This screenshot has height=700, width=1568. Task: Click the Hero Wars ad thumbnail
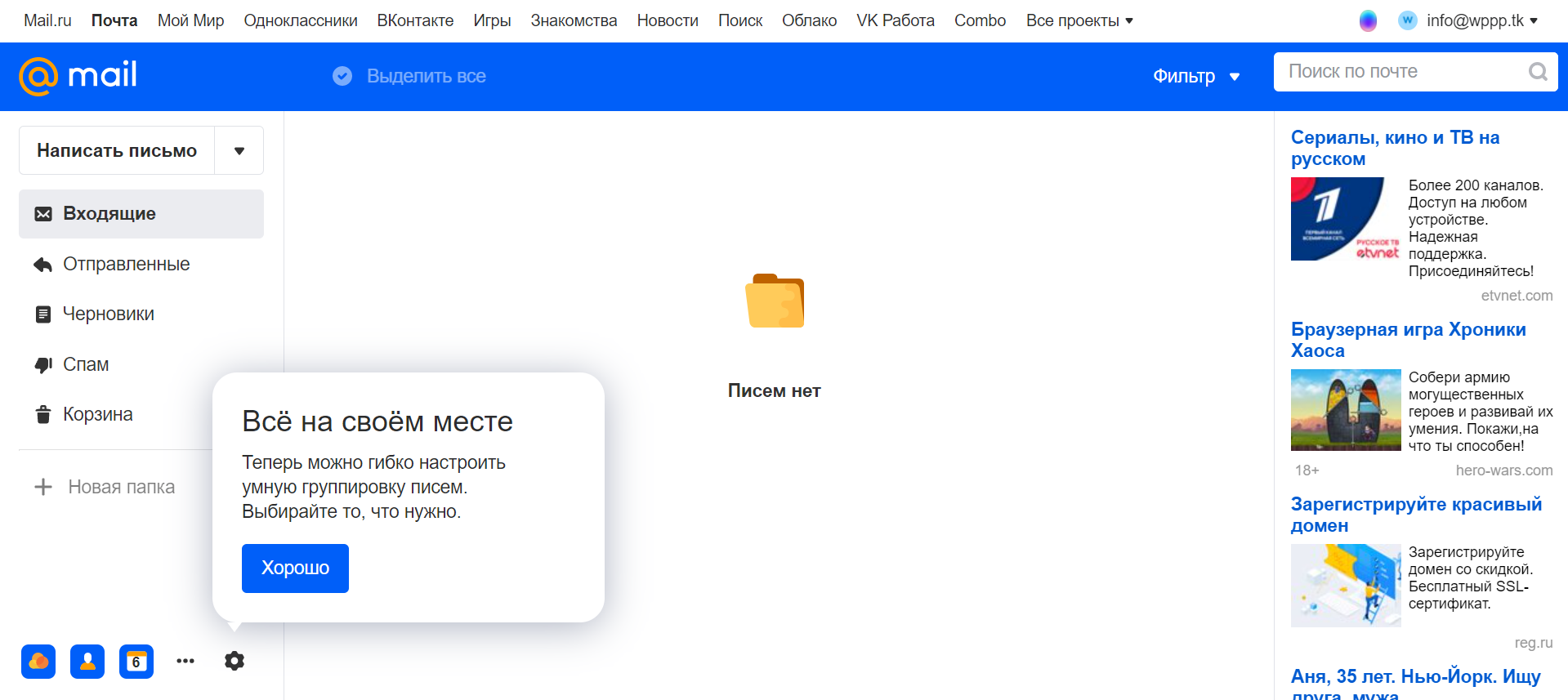coord(1346,410)
